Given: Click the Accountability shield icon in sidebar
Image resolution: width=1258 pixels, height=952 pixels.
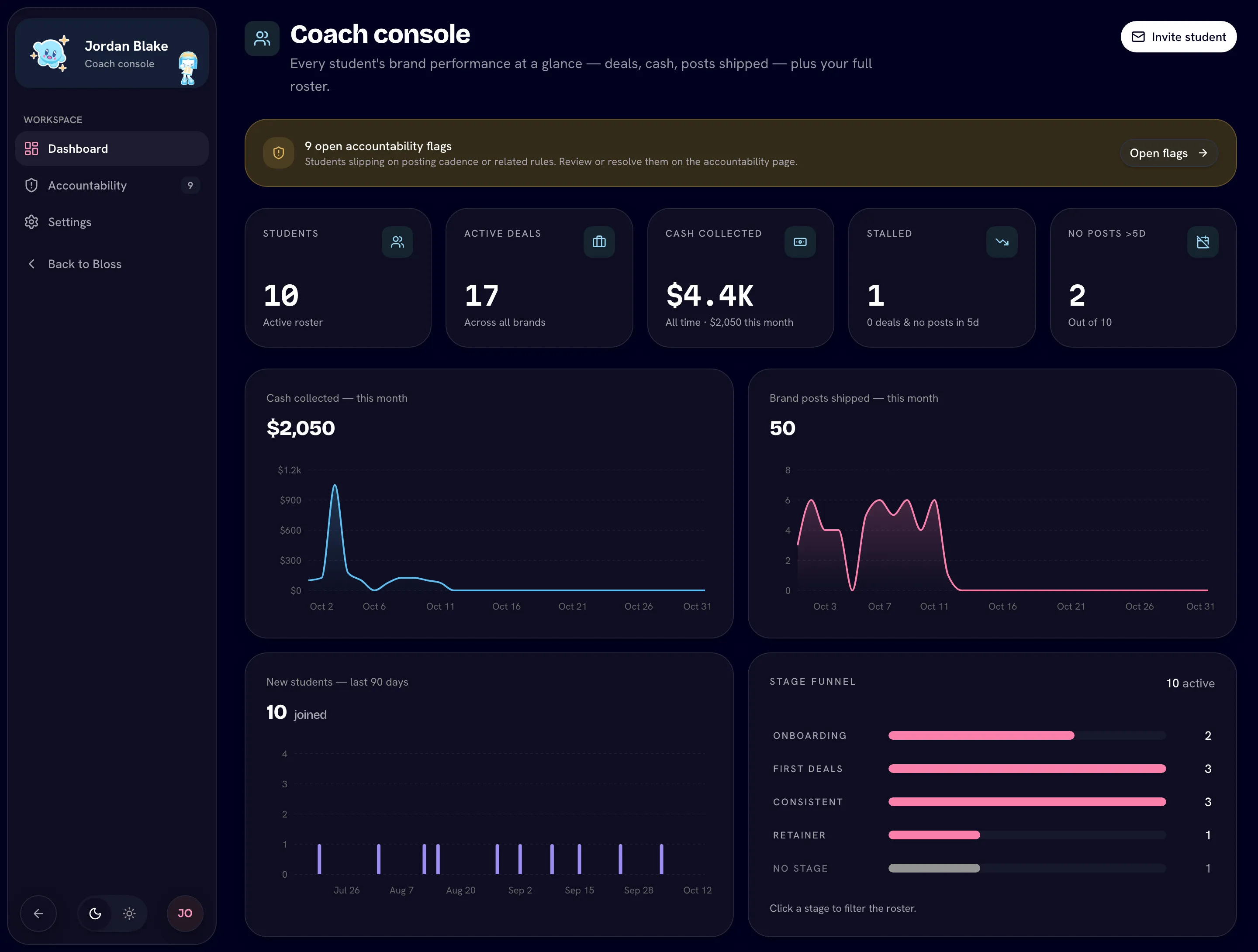Looking at the screenshot, I should [31, 186].
